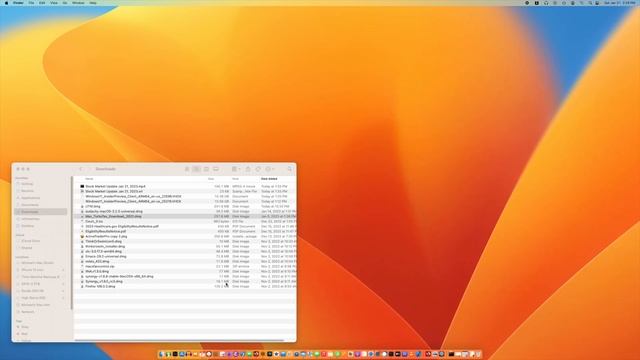Viewport: 640px width, 360px height.
Task: Open Shared in the sidebar
Action: pyautogui.click(x=27, y=248)
